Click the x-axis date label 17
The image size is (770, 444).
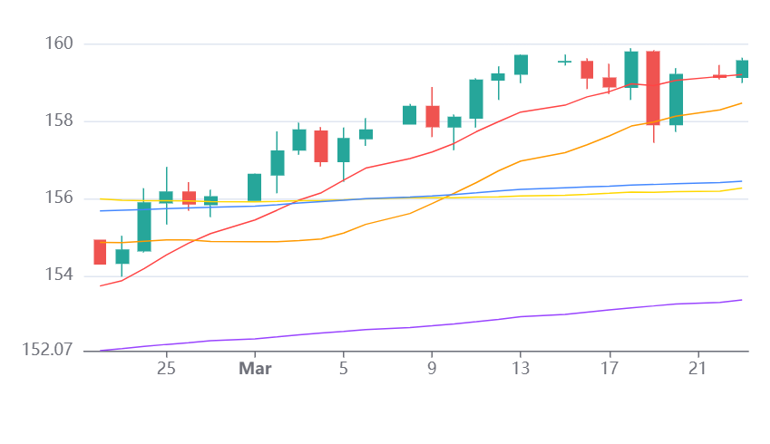[x=609, y=368]
